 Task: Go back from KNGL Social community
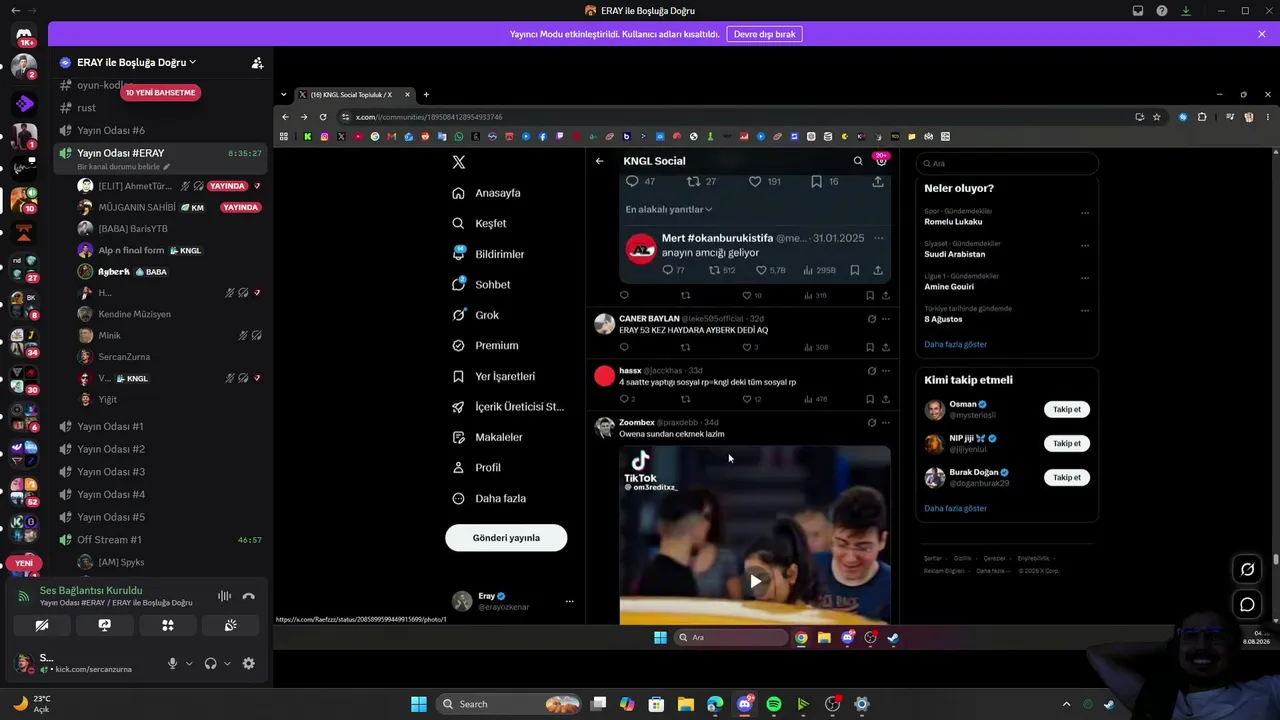pos(599,161)
